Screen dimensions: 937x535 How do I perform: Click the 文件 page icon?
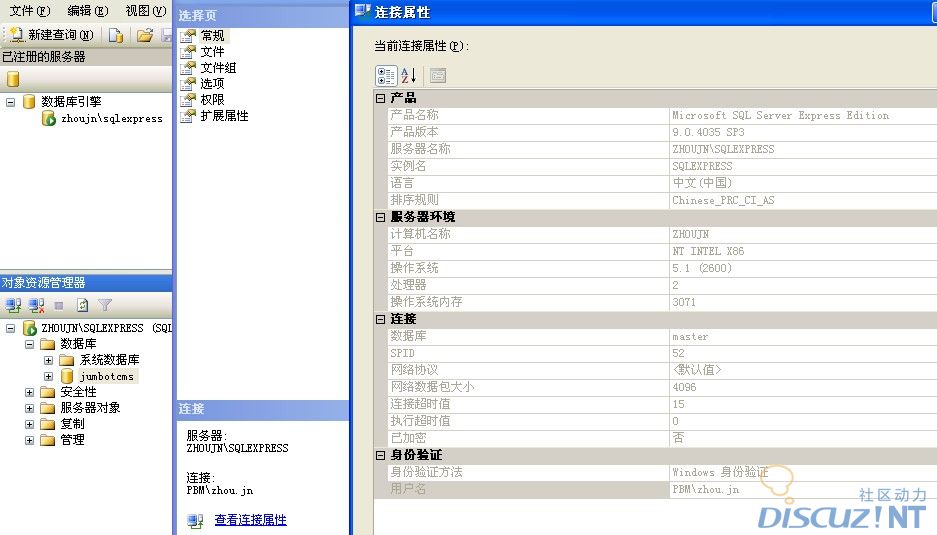coord(188,52)
